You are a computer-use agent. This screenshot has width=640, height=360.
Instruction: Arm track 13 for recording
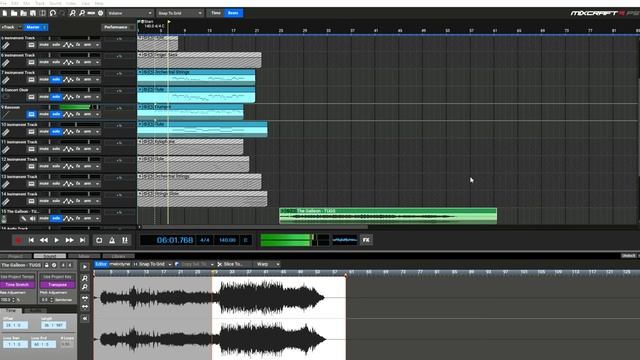(87, 184)
